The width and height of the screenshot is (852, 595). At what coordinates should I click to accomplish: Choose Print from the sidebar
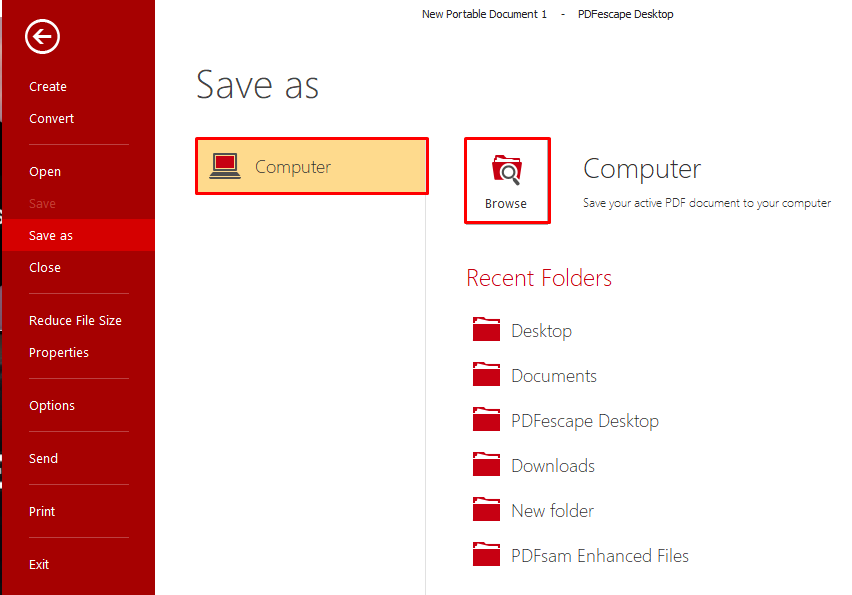tap(42, 511)
